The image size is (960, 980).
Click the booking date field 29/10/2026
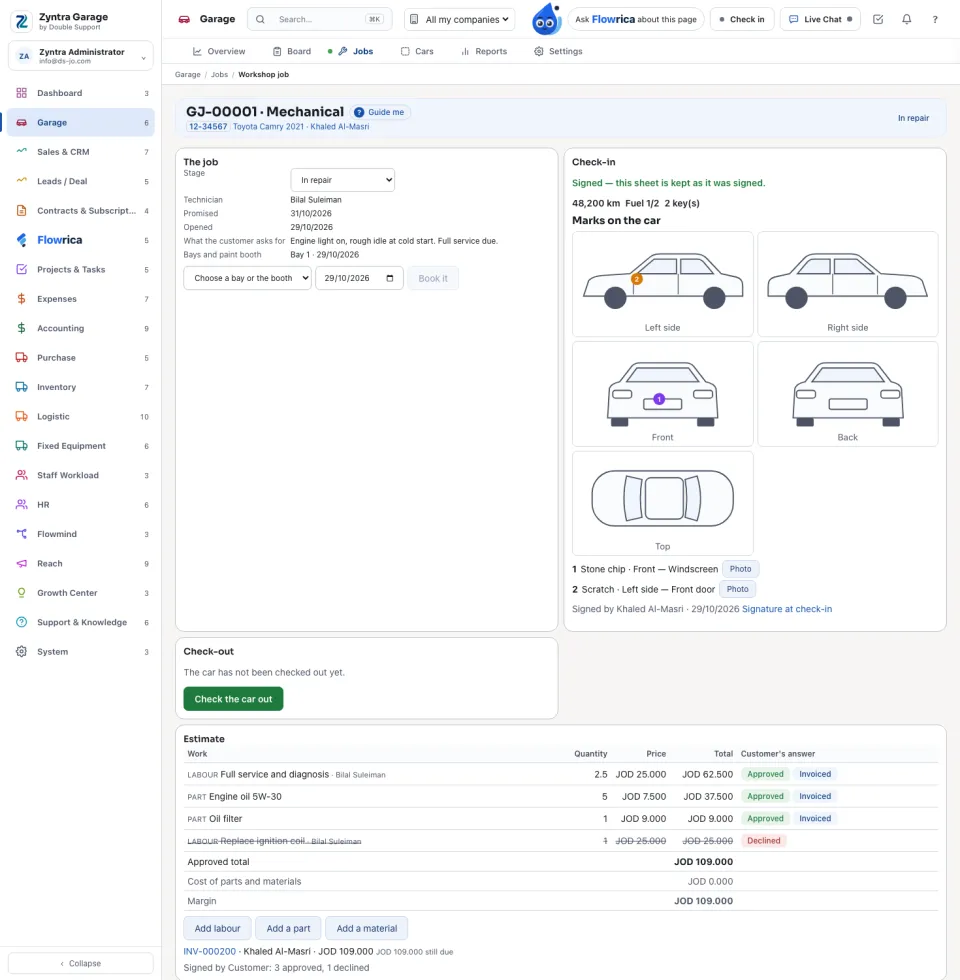359,278
